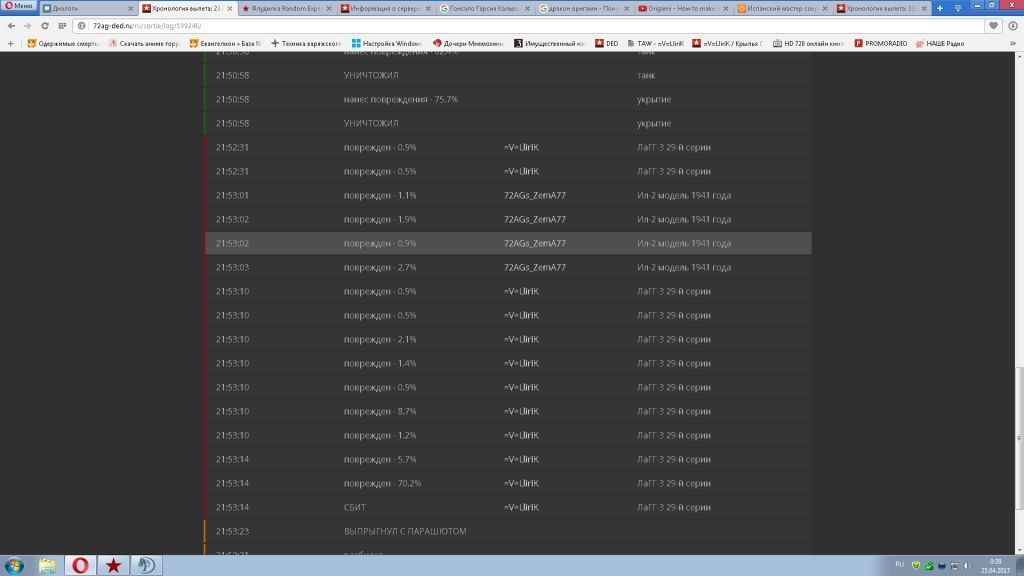
Task: Click RU language indicator
Action: click(x=899, y=565)
